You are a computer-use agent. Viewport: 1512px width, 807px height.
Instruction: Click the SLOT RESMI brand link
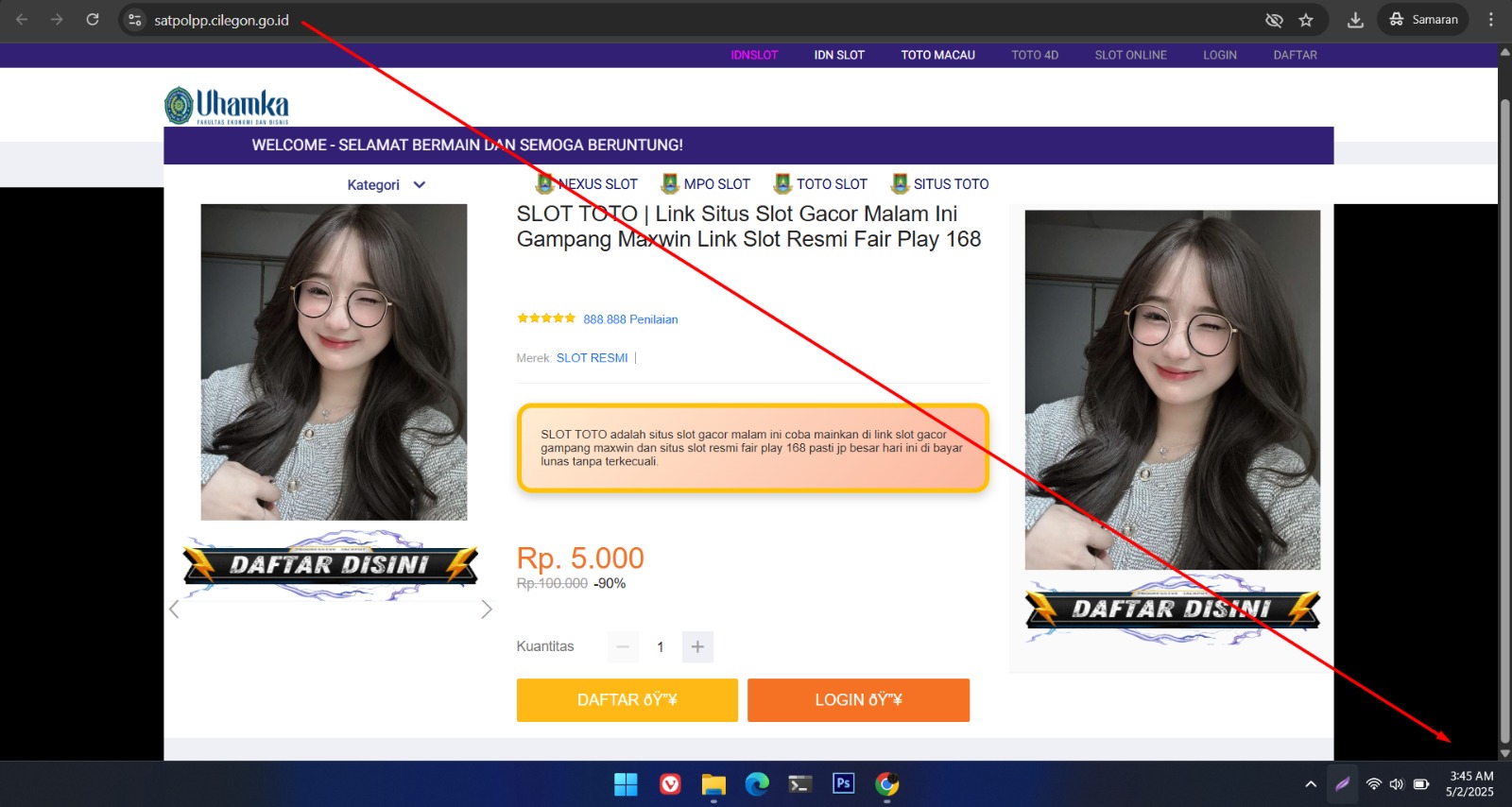pyautogui.click(x=592, y=358)
